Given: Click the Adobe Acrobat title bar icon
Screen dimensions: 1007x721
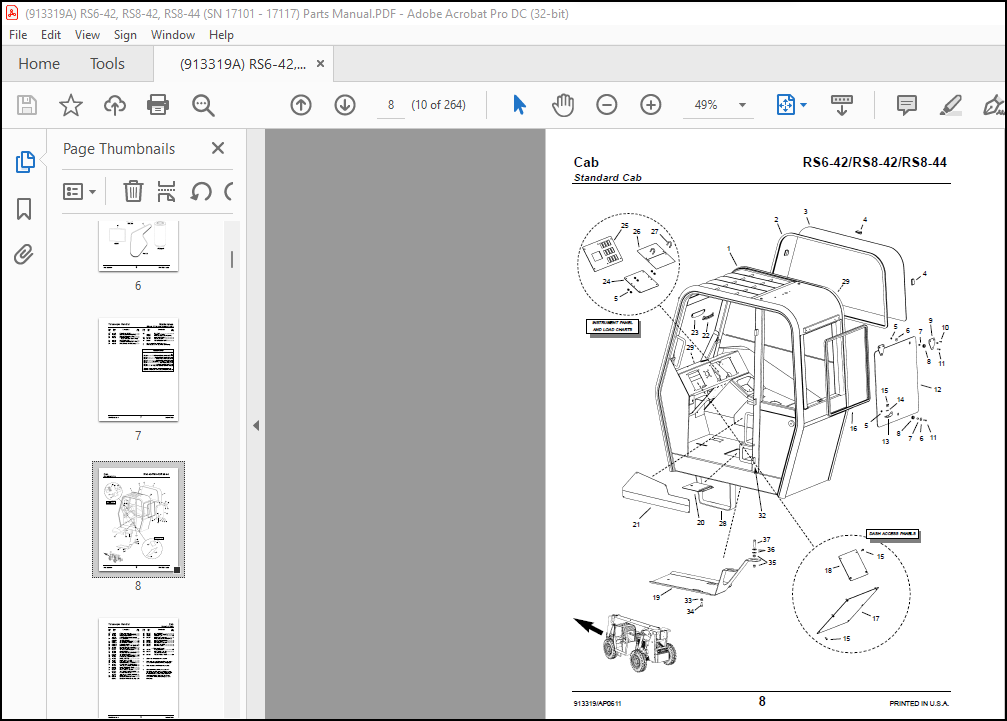Looking at the screenshot, I should tap(12, 13).
